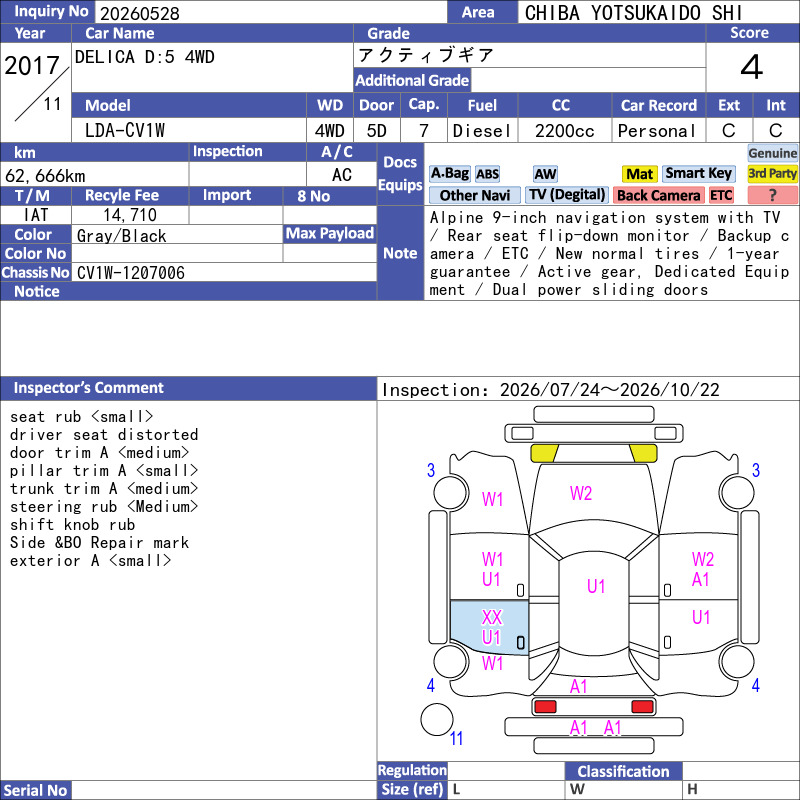Click the Docs Equips header cell
This screenshot has height=800, width=800.
400,173
